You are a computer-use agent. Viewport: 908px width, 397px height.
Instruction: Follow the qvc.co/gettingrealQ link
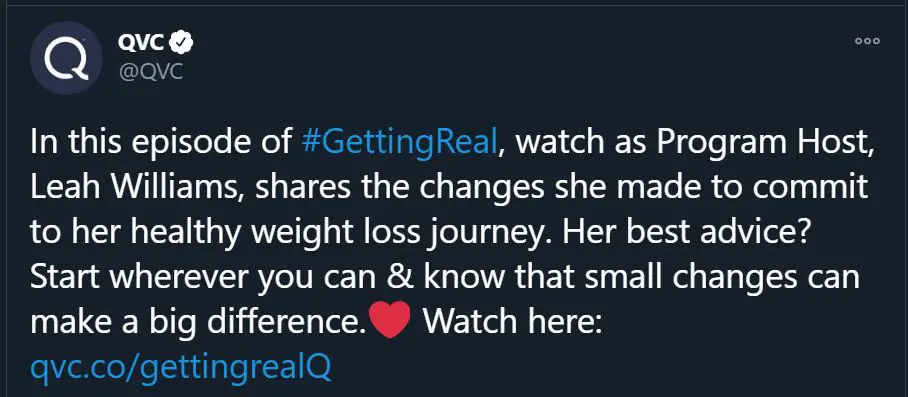181,366
